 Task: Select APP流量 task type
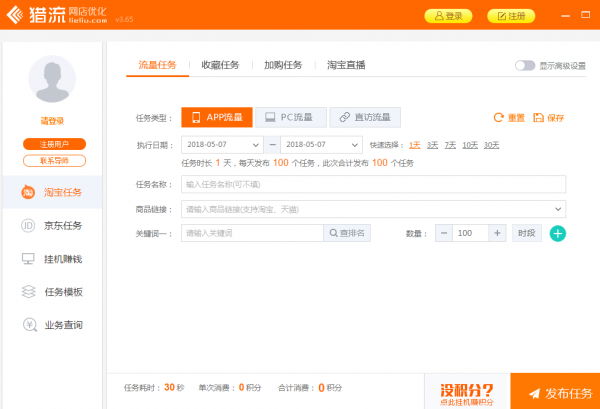tap(216, 117)
